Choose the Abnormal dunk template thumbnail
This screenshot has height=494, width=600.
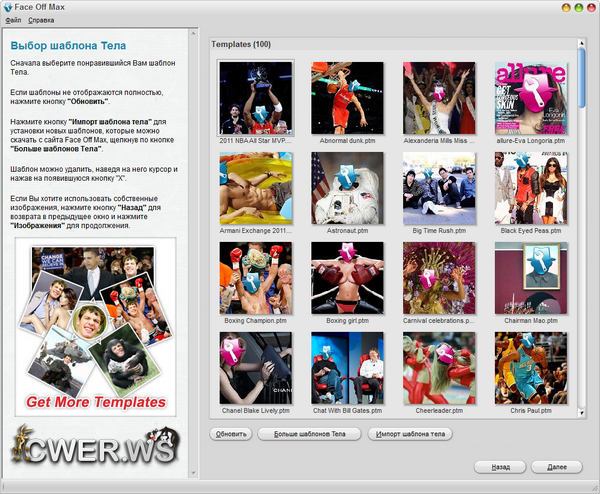(347, 98)
